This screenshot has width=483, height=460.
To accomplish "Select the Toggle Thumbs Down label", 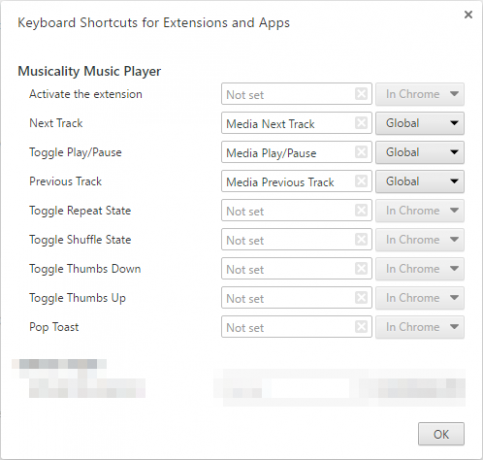I will [85, 269].
